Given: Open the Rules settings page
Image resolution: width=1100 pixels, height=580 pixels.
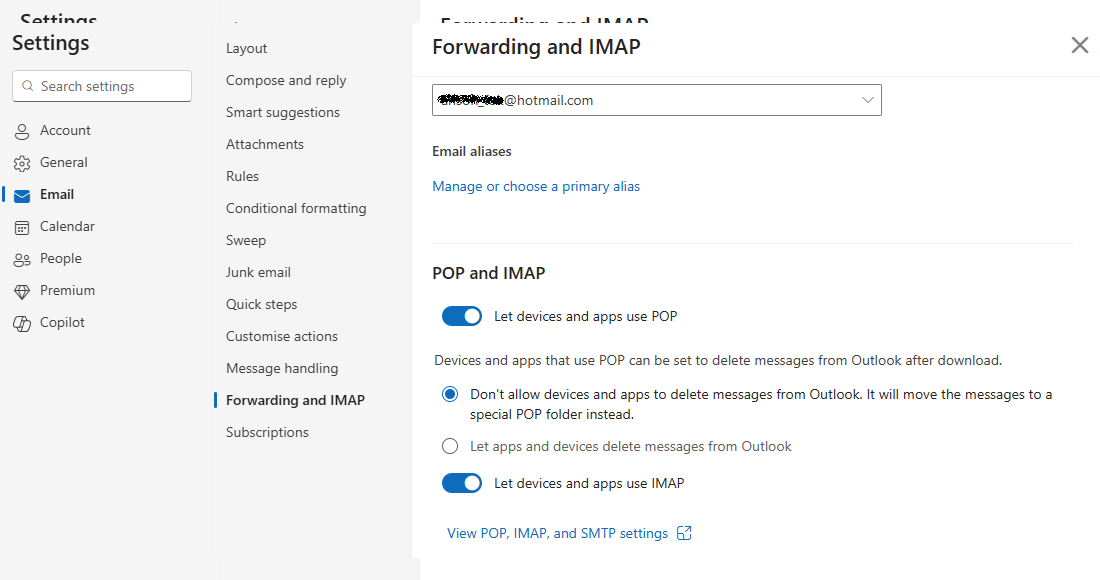Looking at the screenshot, I should coord(242,177).
